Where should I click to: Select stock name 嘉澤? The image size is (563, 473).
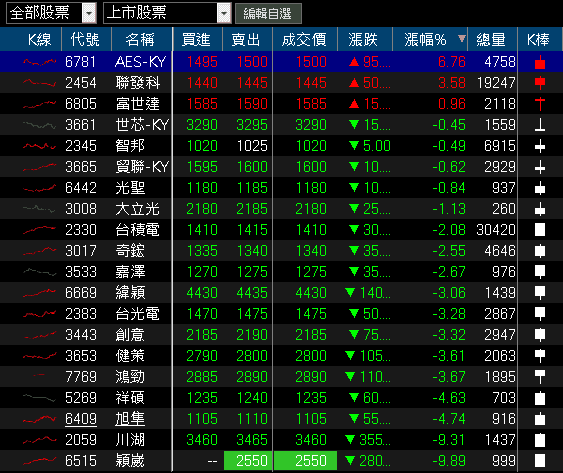click(130, 272)
